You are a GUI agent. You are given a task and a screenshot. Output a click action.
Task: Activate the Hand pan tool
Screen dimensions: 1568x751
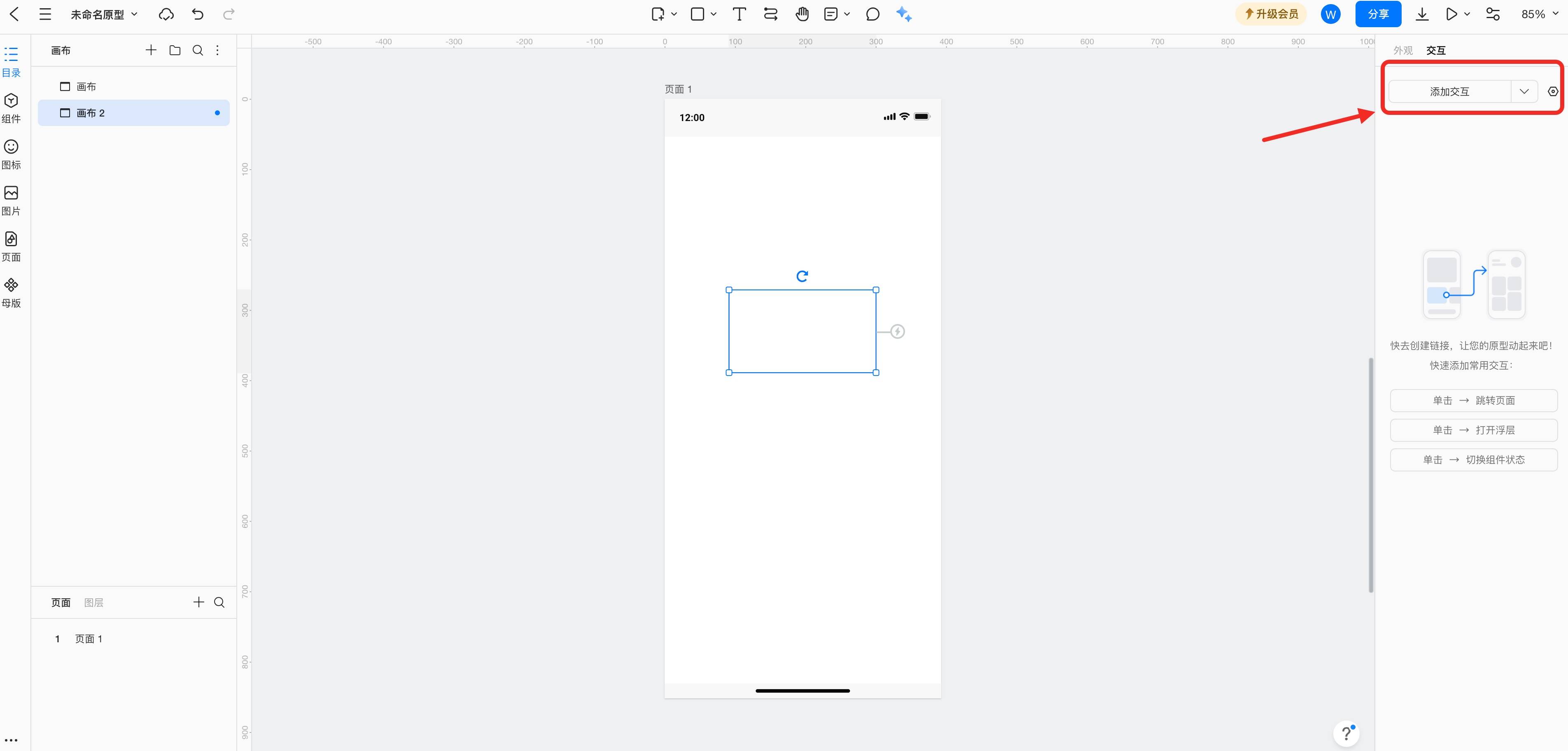click(802, 14)
